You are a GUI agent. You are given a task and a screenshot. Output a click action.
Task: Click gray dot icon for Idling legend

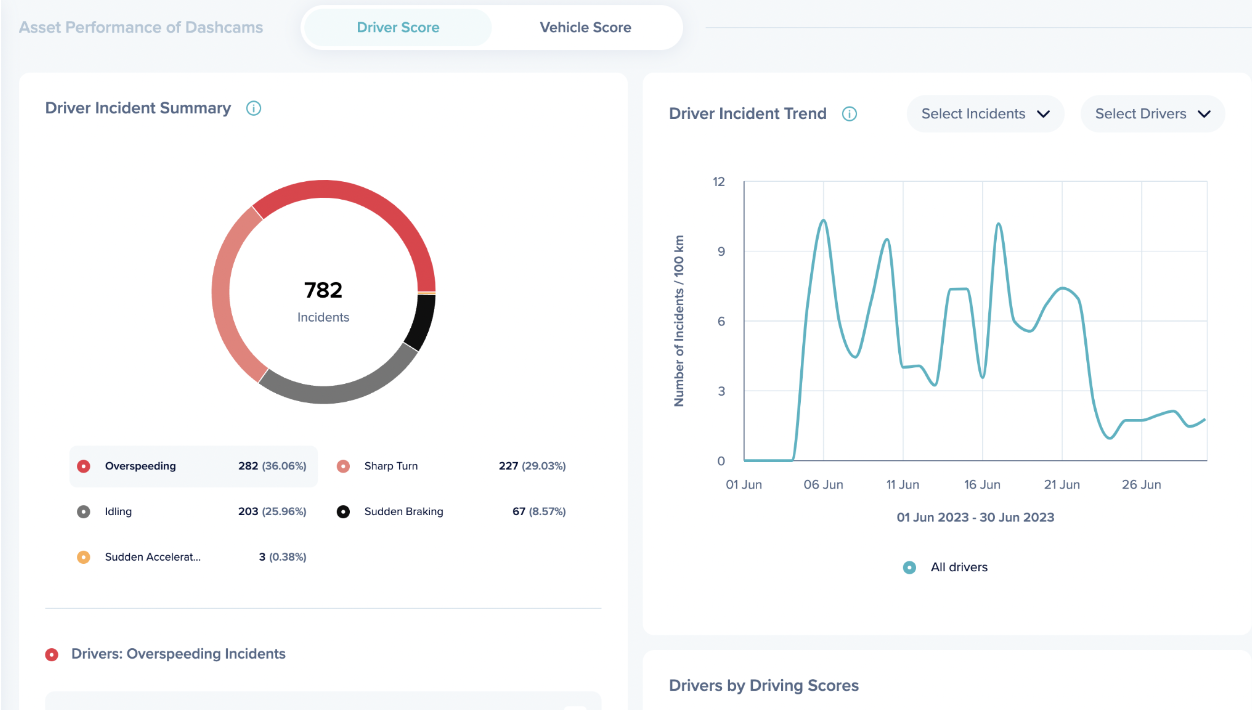[x=84, y=511]
